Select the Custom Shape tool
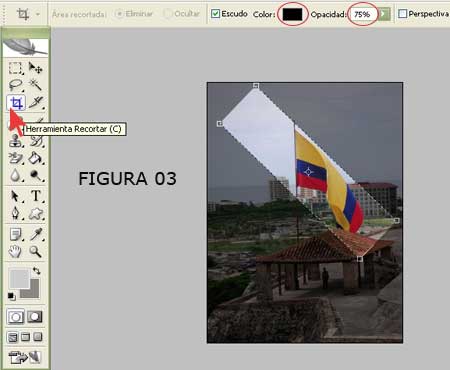 (x=36, y=213)
